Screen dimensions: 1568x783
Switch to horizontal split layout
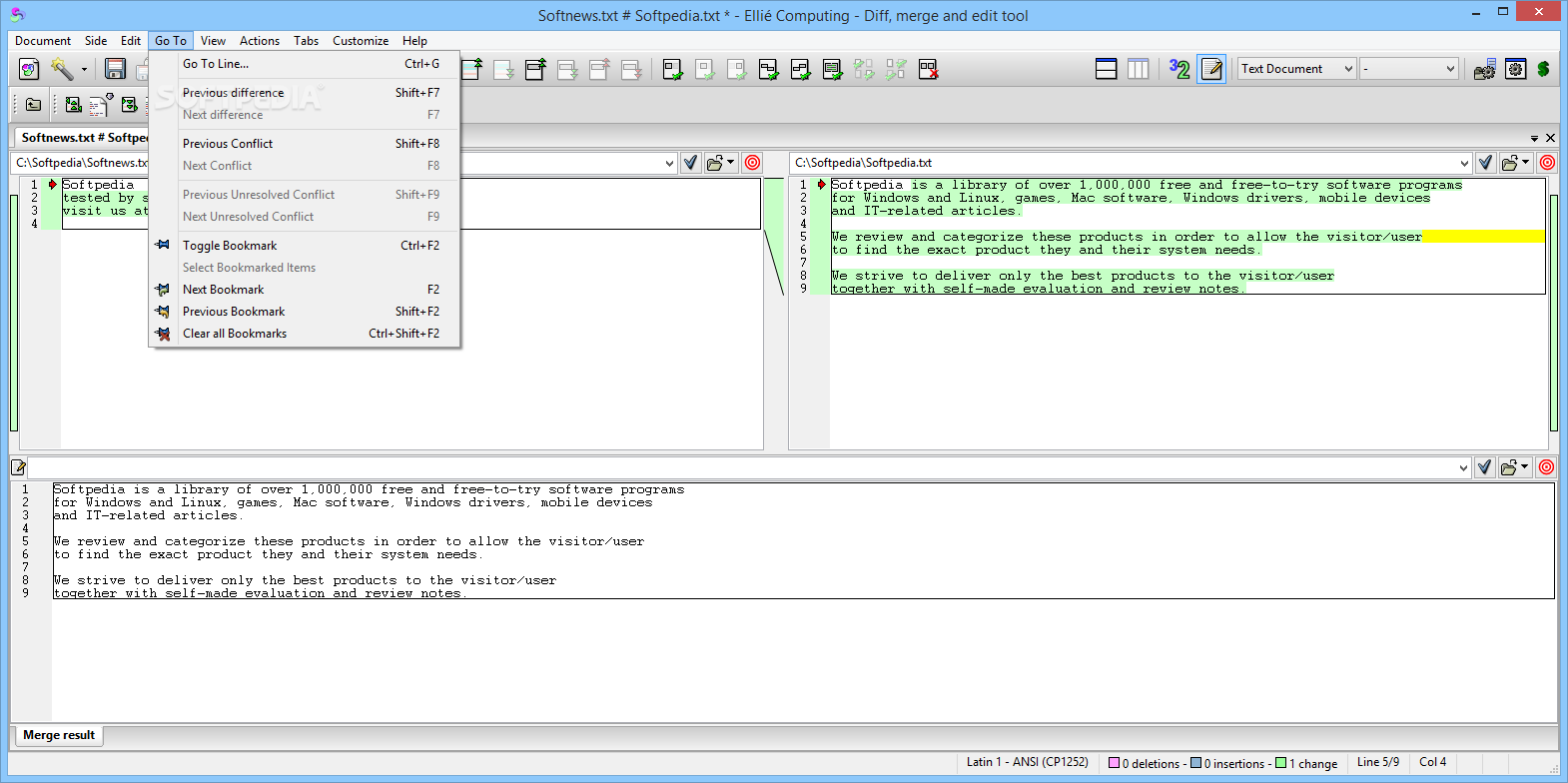(x=1107, y=69)
